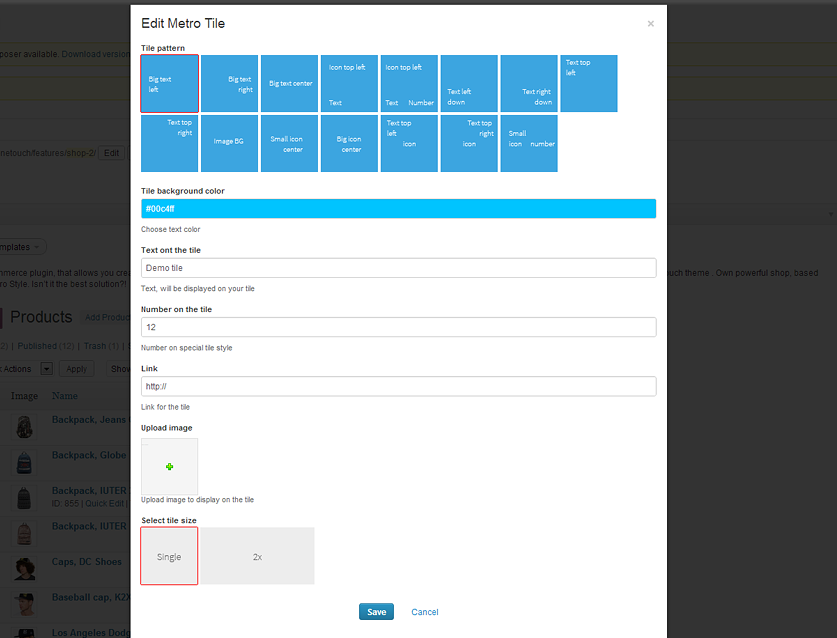Select the 'Text right down' tile pattern

point(529,84)
